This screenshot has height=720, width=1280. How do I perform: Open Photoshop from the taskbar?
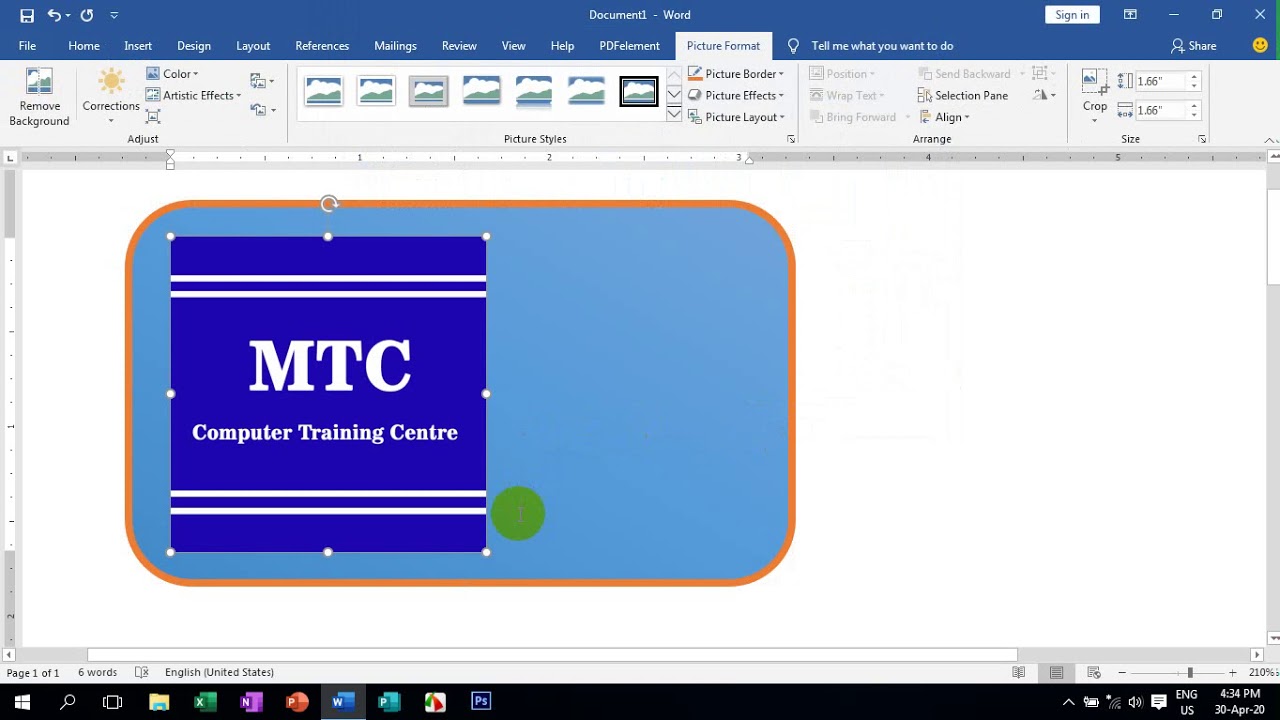click(481, 702)
